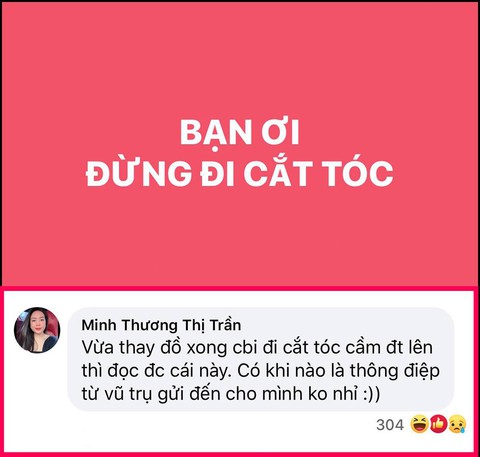Click the comment line starting "Vừa thay đồ"
This screenshot has width=480, height=457.
(257, 347)
